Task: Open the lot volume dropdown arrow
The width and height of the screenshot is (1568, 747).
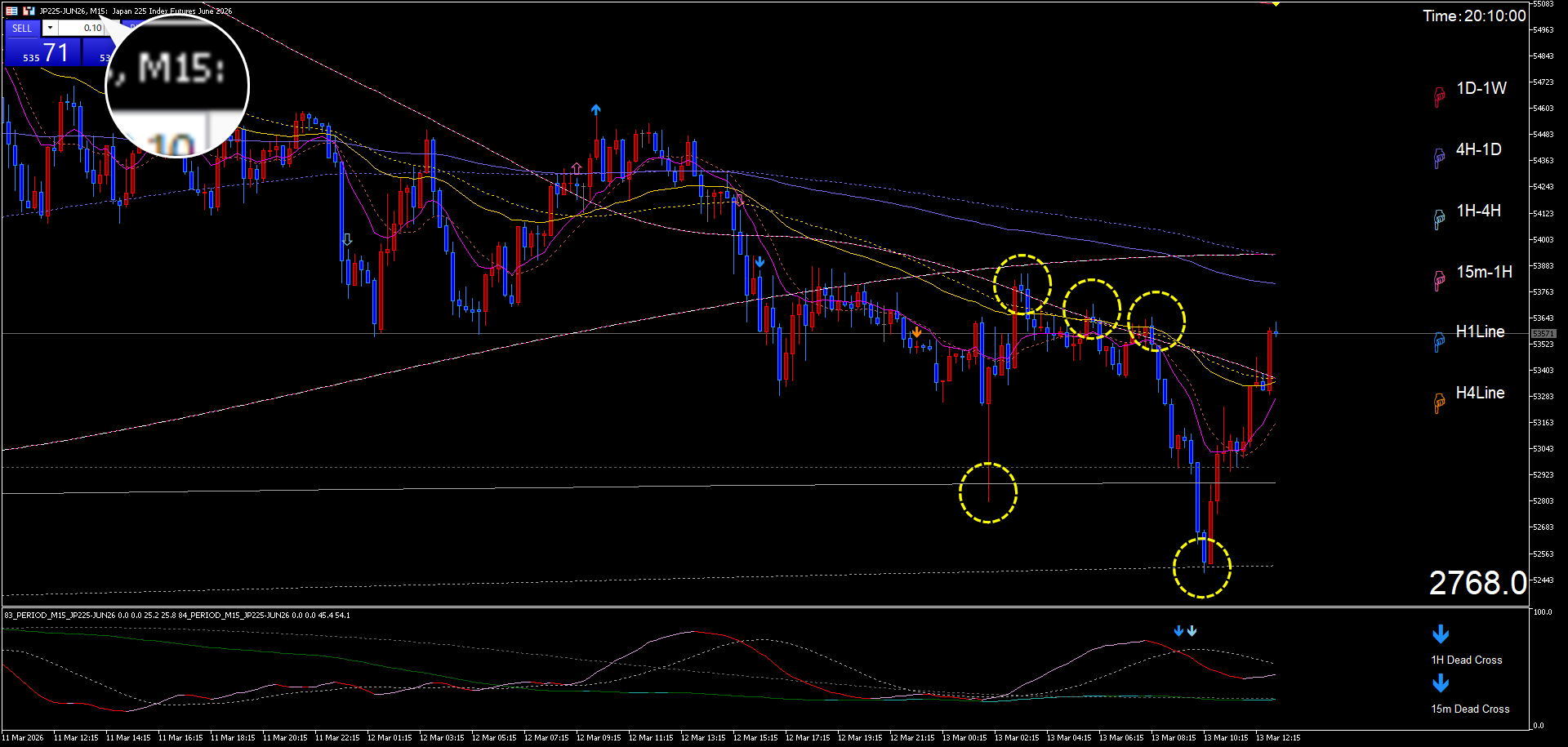Action: tap(50, 28)
